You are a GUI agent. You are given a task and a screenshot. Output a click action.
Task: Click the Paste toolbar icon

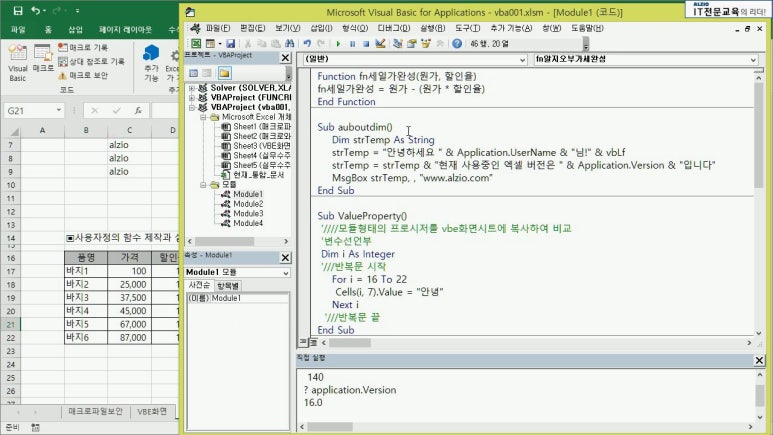(x=276, y=44)
